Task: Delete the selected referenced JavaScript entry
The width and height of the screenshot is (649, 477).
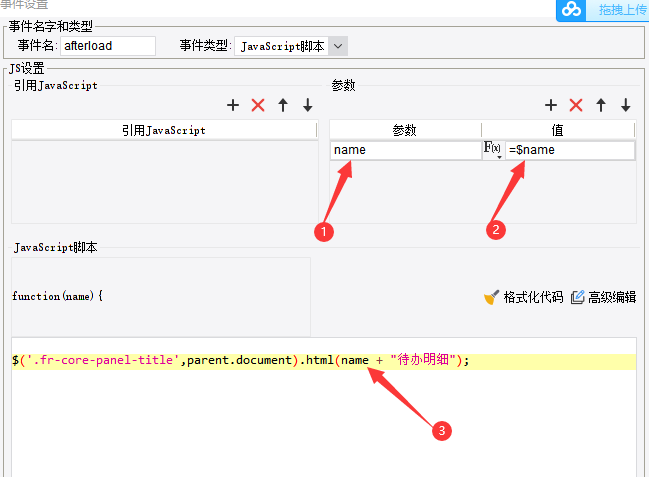Action: click(258, 105)
